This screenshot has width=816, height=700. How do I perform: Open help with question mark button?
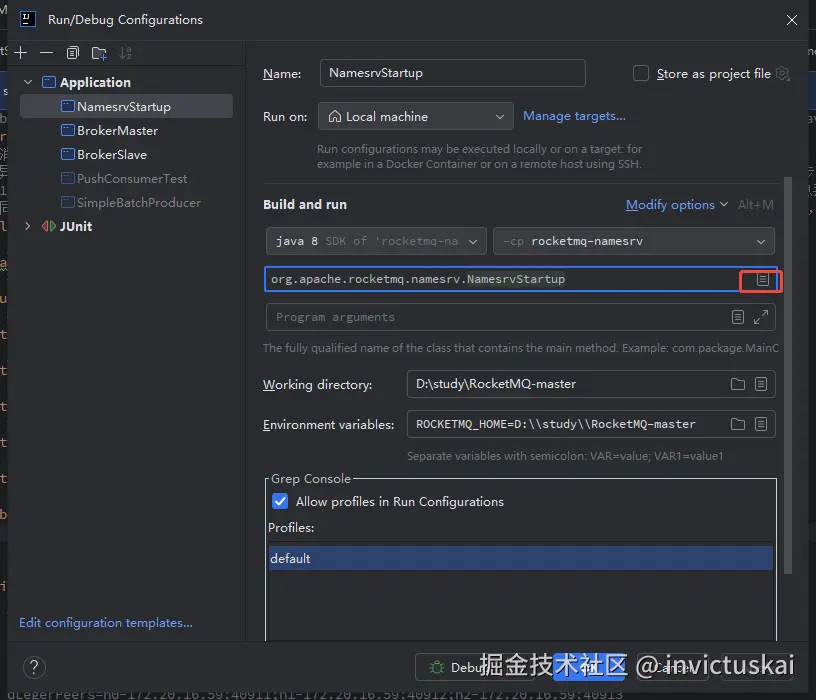pyautogui.click(x=34, y=667)
